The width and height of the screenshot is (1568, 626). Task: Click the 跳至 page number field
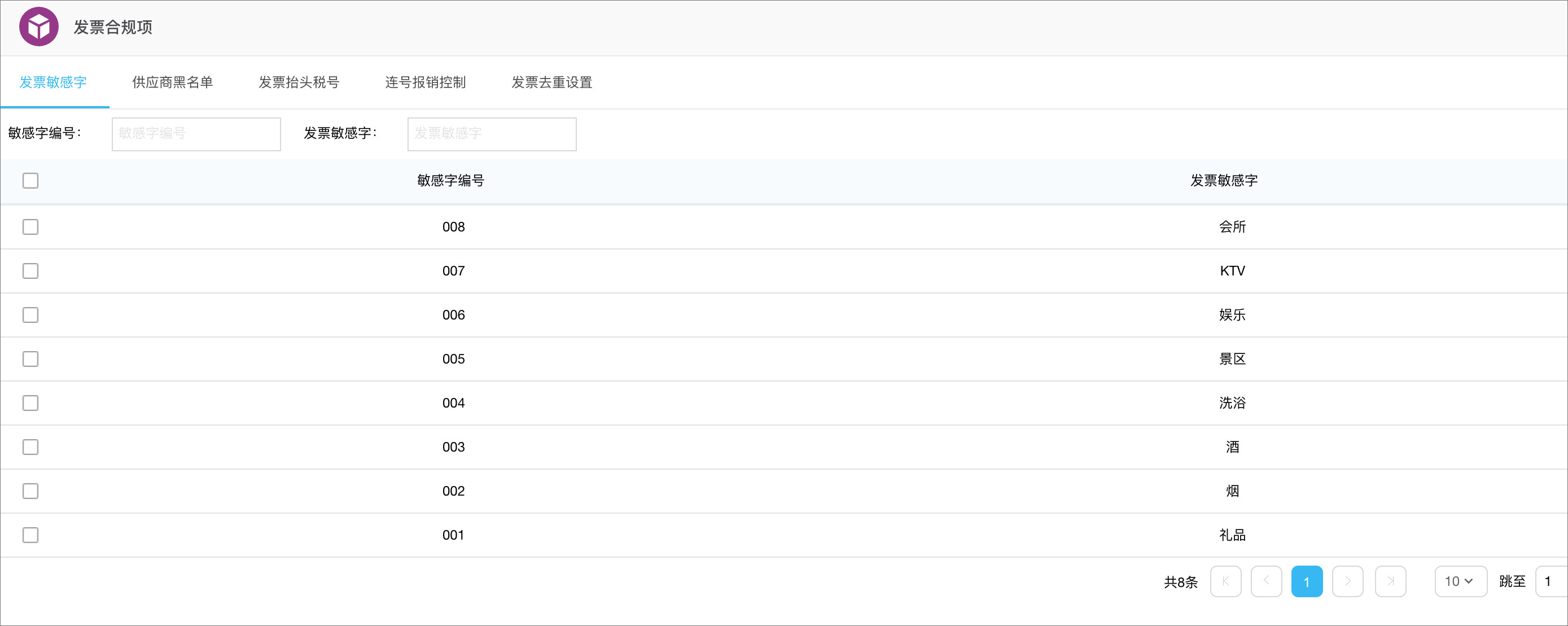(1551, 581)
